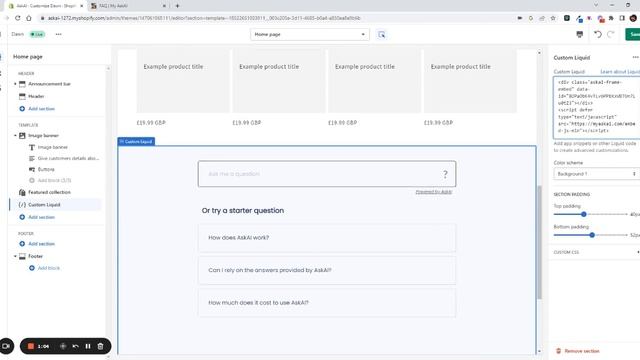The width and height of the screenshot is (640, 360).
Task: Add block under Footer
Action: click(x=44, y=268)
